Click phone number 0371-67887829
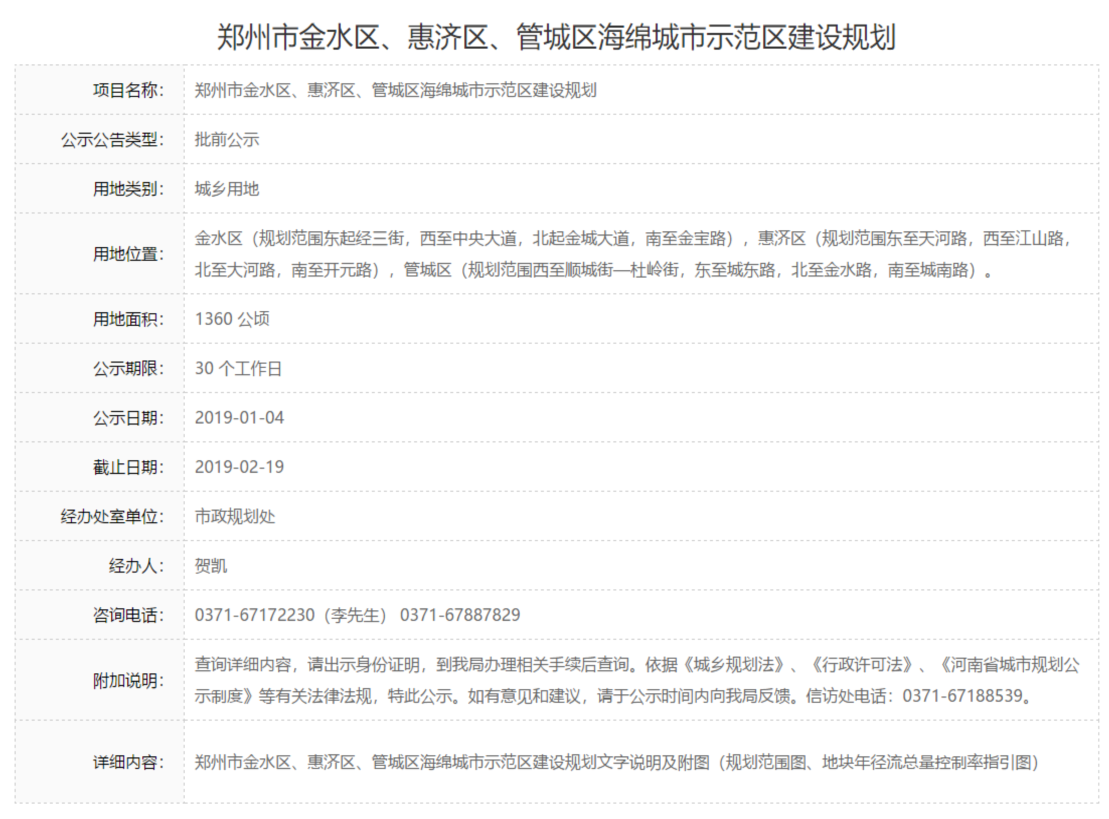This screenshot has width=1109, height=819. (460, 615)
